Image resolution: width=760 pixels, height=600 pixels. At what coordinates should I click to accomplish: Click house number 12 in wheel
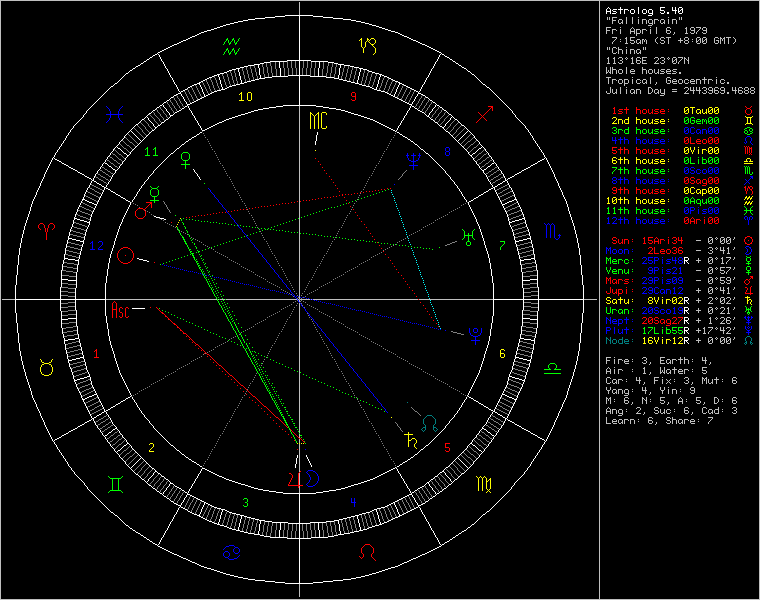tap(96, 245)
